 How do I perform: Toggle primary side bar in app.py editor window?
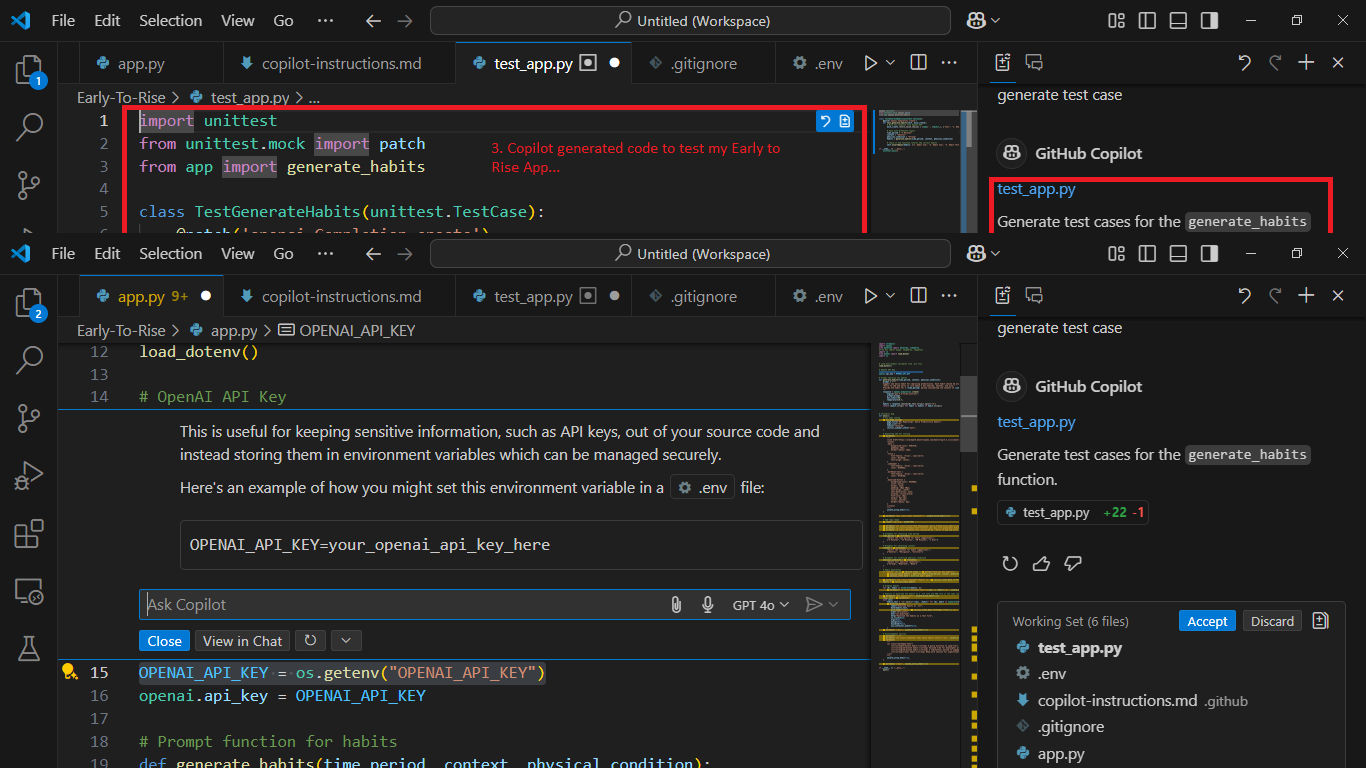(1147, 253)
